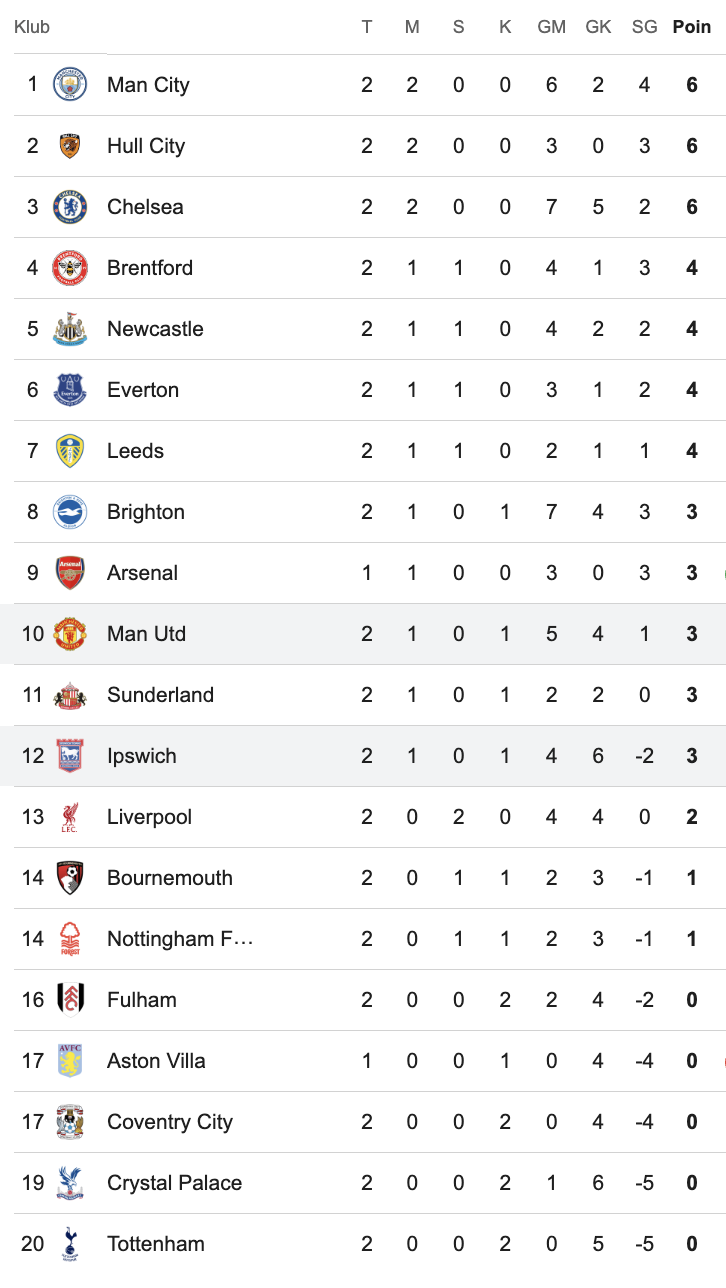Click the Liverpool club crest
The height and width of the screenshot is (1288, 726).
70,817
